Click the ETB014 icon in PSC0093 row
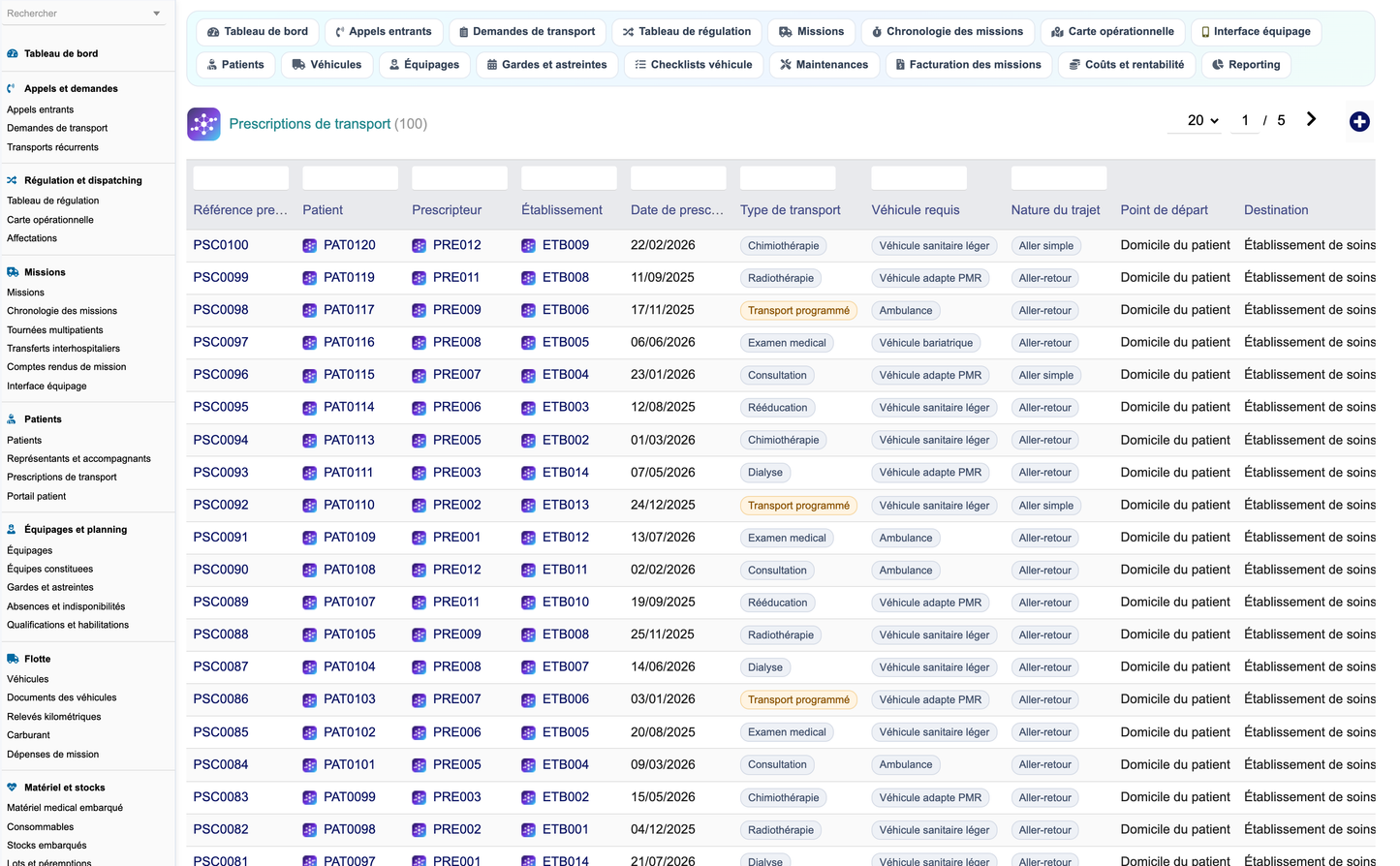The height and width of the screenshot is (866, 1400). pos(528,473)
